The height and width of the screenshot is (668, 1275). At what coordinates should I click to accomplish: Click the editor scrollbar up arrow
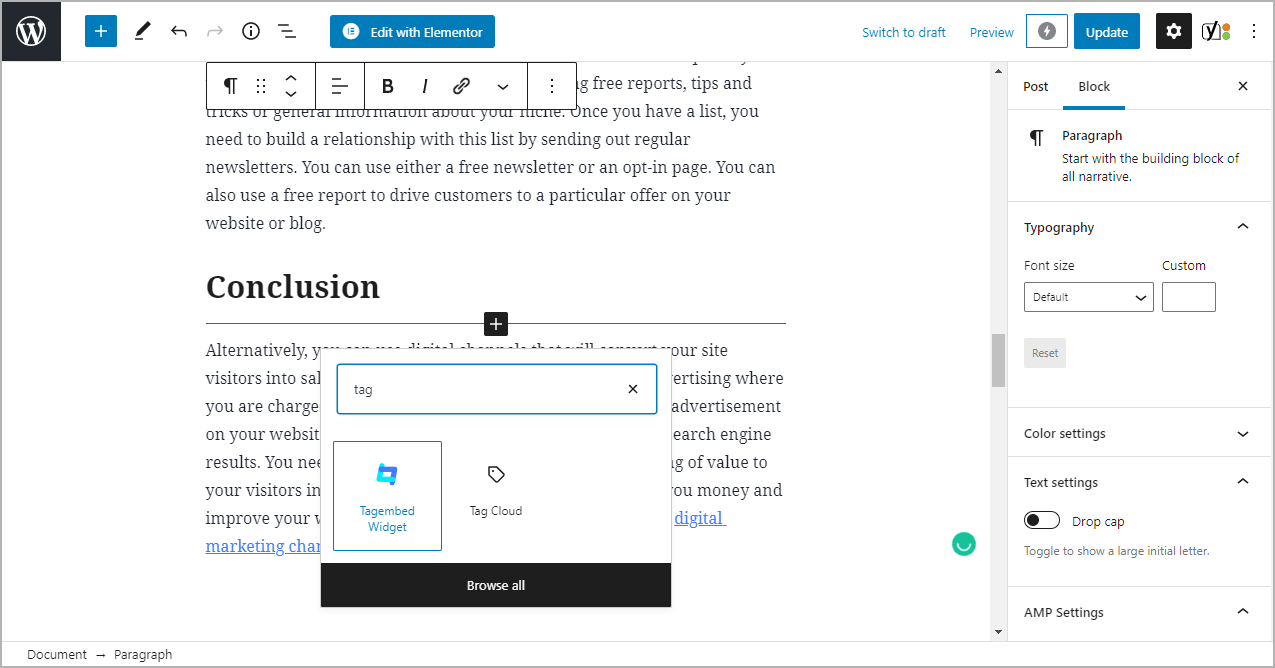997,71
